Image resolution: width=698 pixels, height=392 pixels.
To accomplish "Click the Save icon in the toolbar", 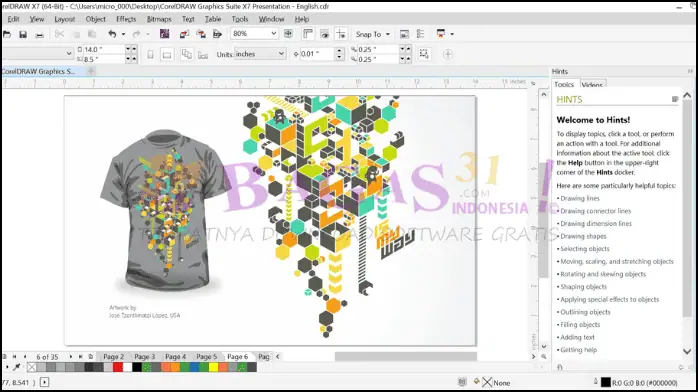I will click(23, 34).
